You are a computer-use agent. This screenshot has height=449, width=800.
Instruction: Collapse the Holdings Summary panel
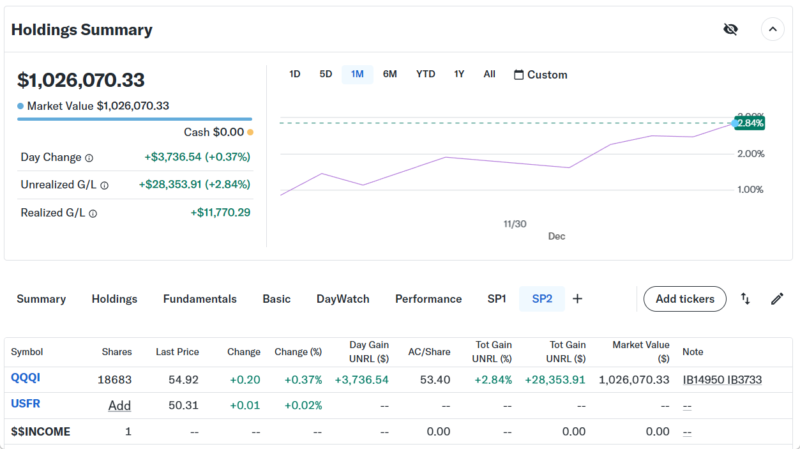click(x=773, y=29)
